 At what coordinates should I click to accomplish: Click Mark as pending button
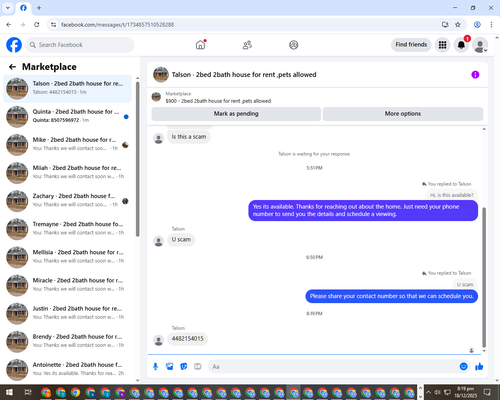[x=236, y=114]
